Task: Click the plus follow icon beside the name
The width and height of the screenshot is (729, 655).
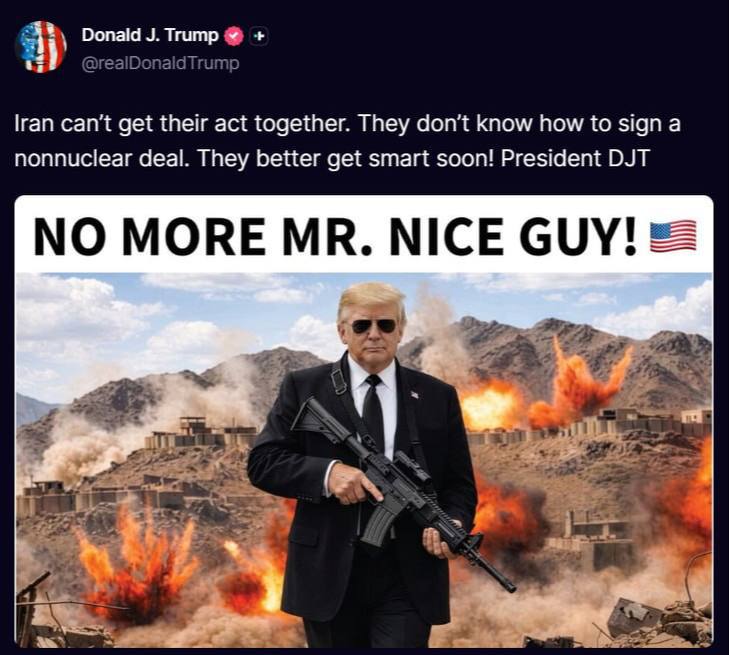Action: pos(259,36)
